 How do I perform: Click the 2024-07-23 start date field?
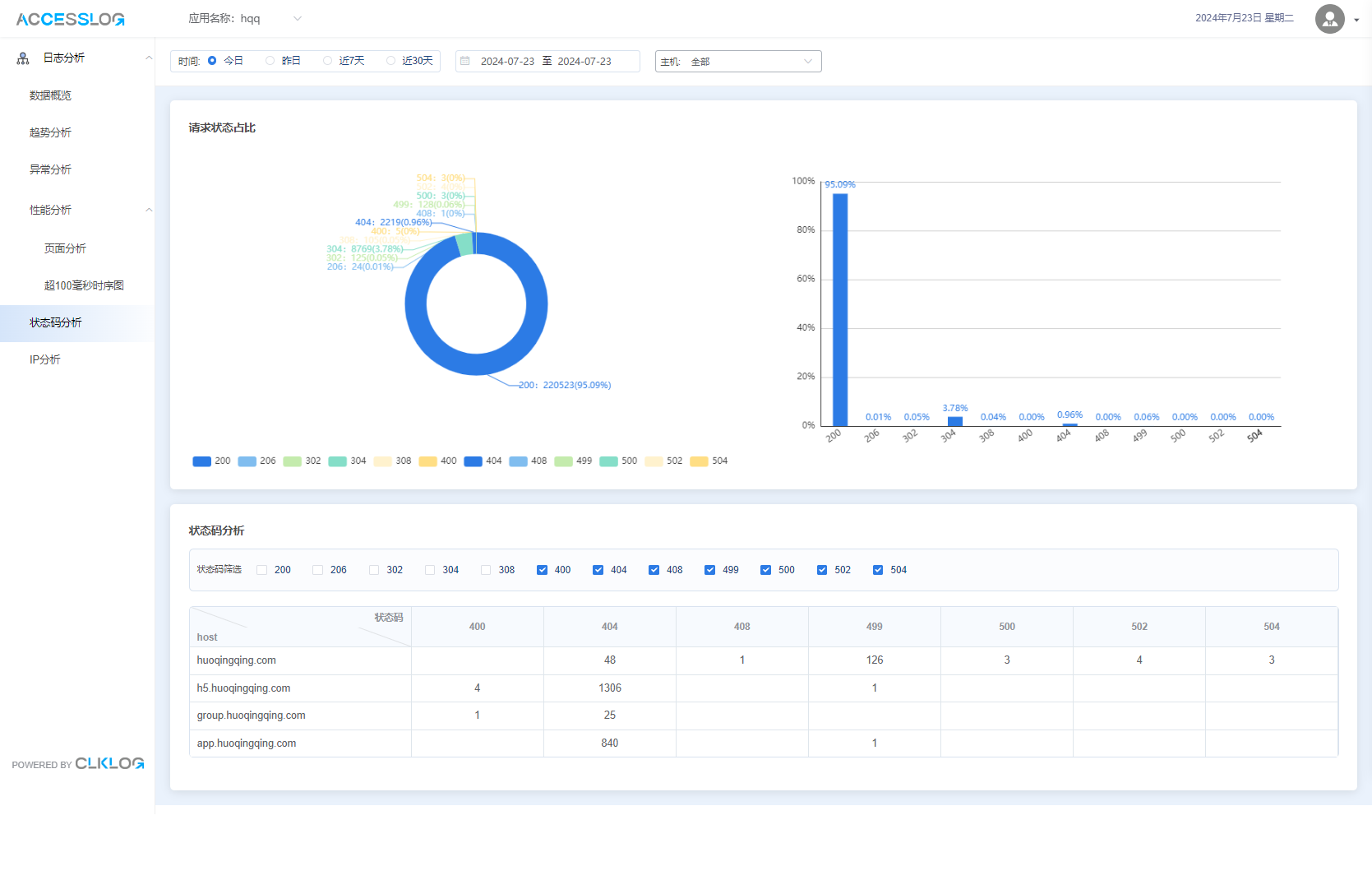[x=507, y=62]
